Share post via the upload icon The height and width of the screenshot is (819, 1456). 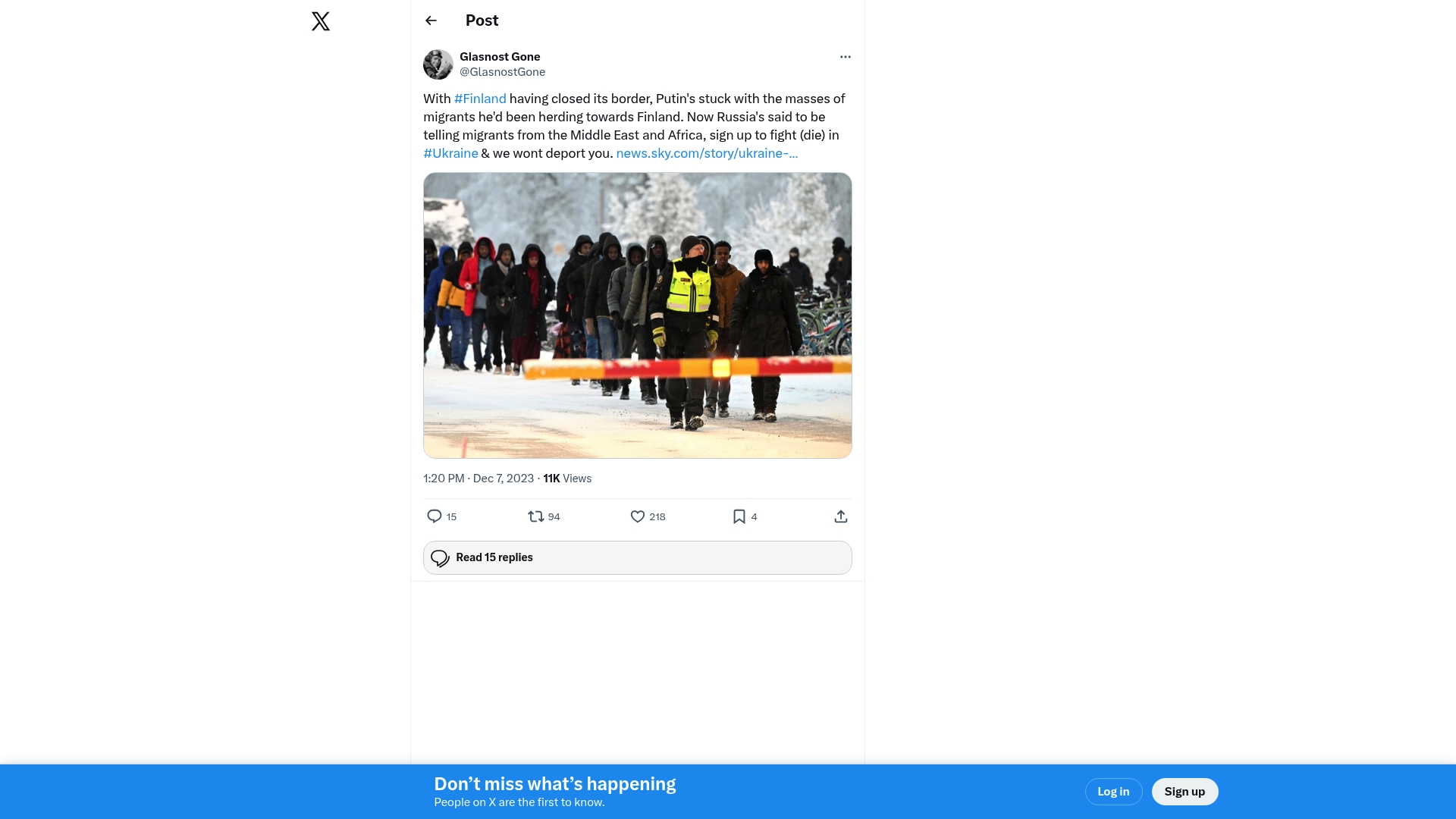[841, 516]
